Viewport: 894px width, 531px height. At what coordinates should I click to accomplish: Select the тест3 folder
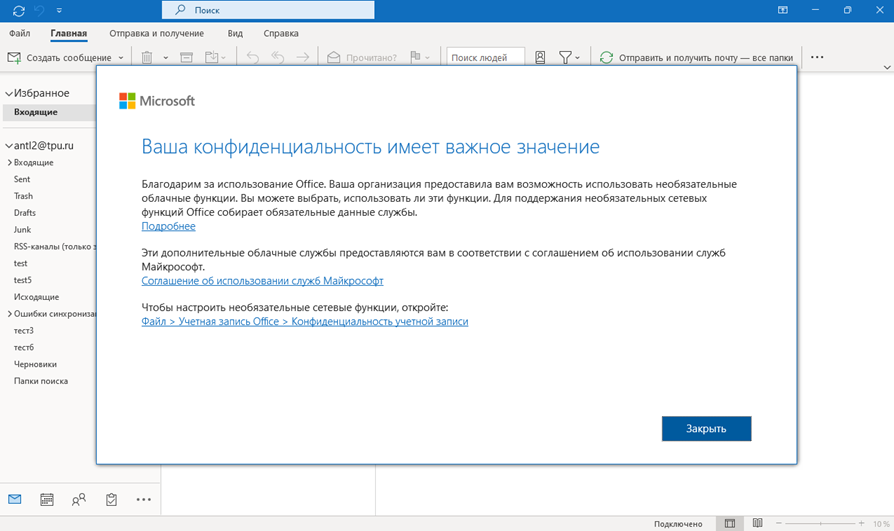point(23,330)
